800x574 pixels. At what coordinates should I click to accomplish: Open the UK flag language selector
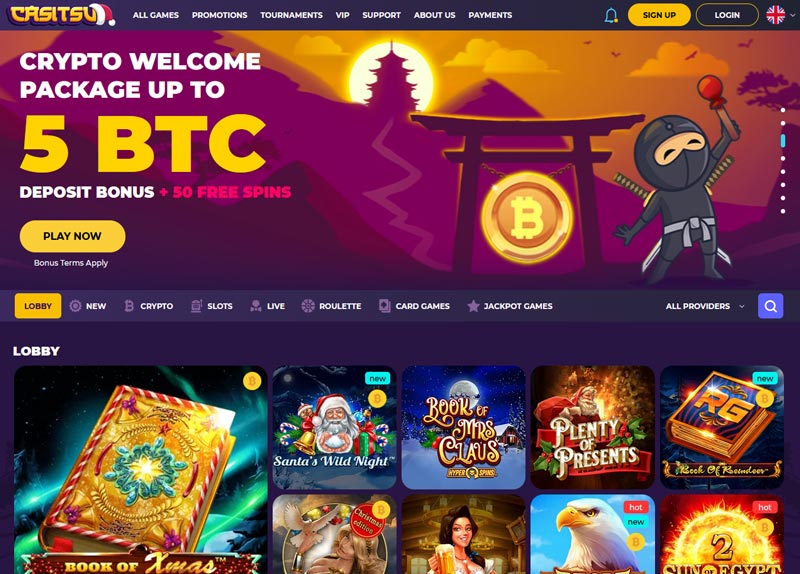coord(781,15)
